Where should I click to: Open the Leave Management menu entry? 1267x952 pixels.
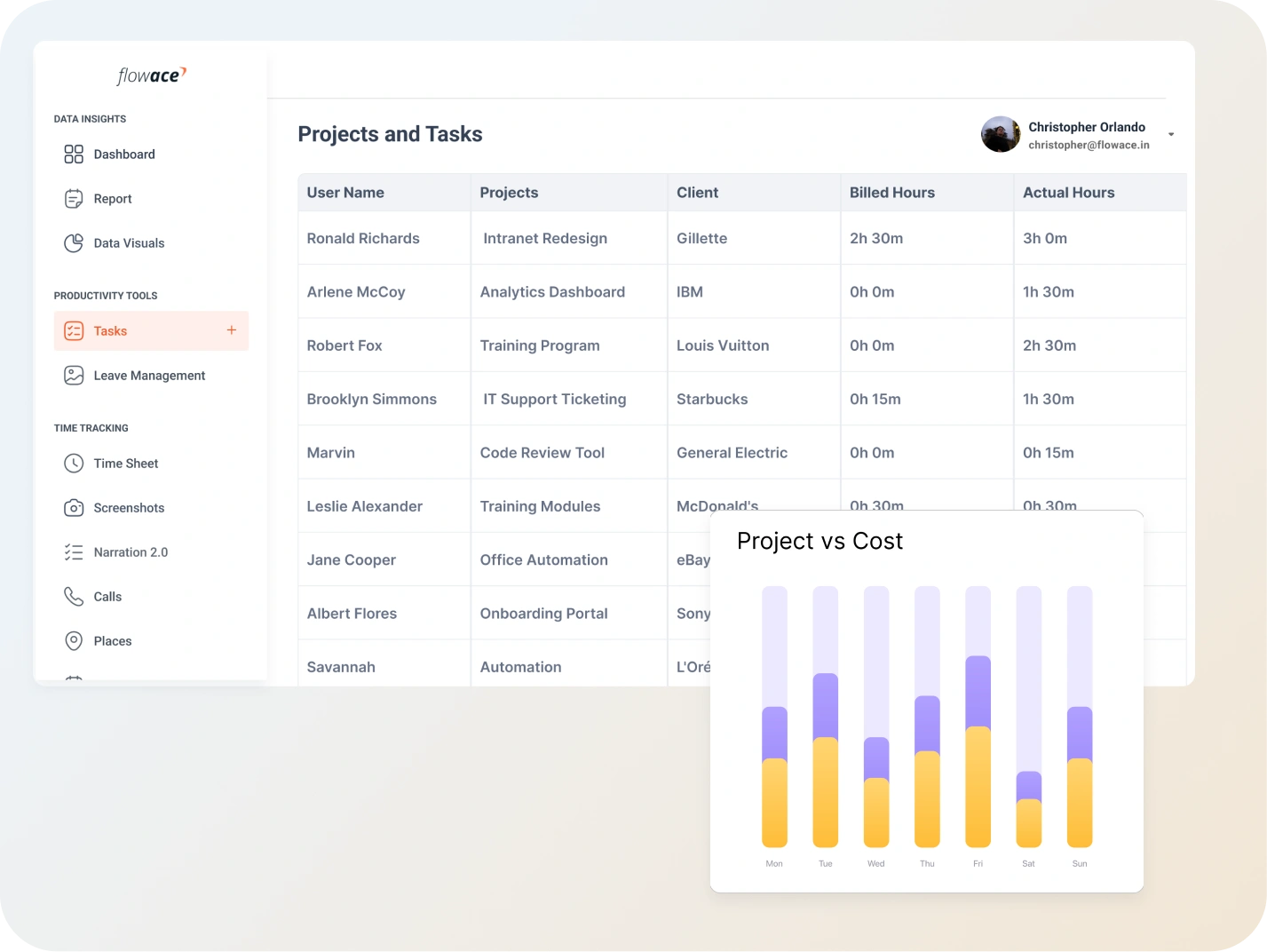tap(149, 376)
